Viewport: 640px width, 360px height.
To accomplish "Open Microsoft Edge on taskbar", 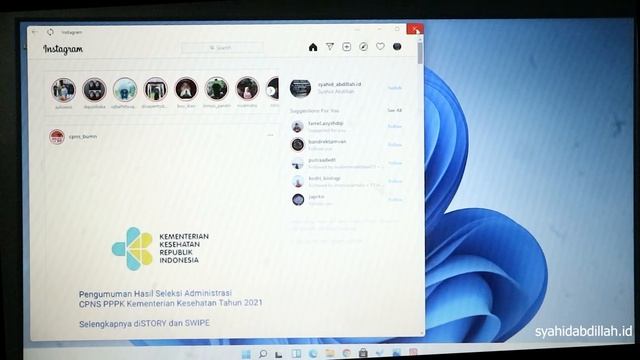I will click(x=313, y=354).
